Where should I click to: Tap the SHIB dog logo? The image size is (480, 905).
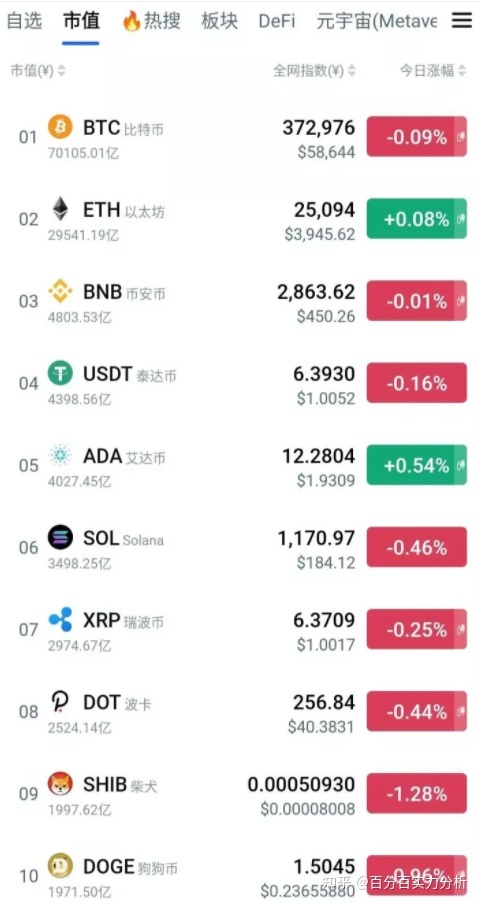(60, 784)
